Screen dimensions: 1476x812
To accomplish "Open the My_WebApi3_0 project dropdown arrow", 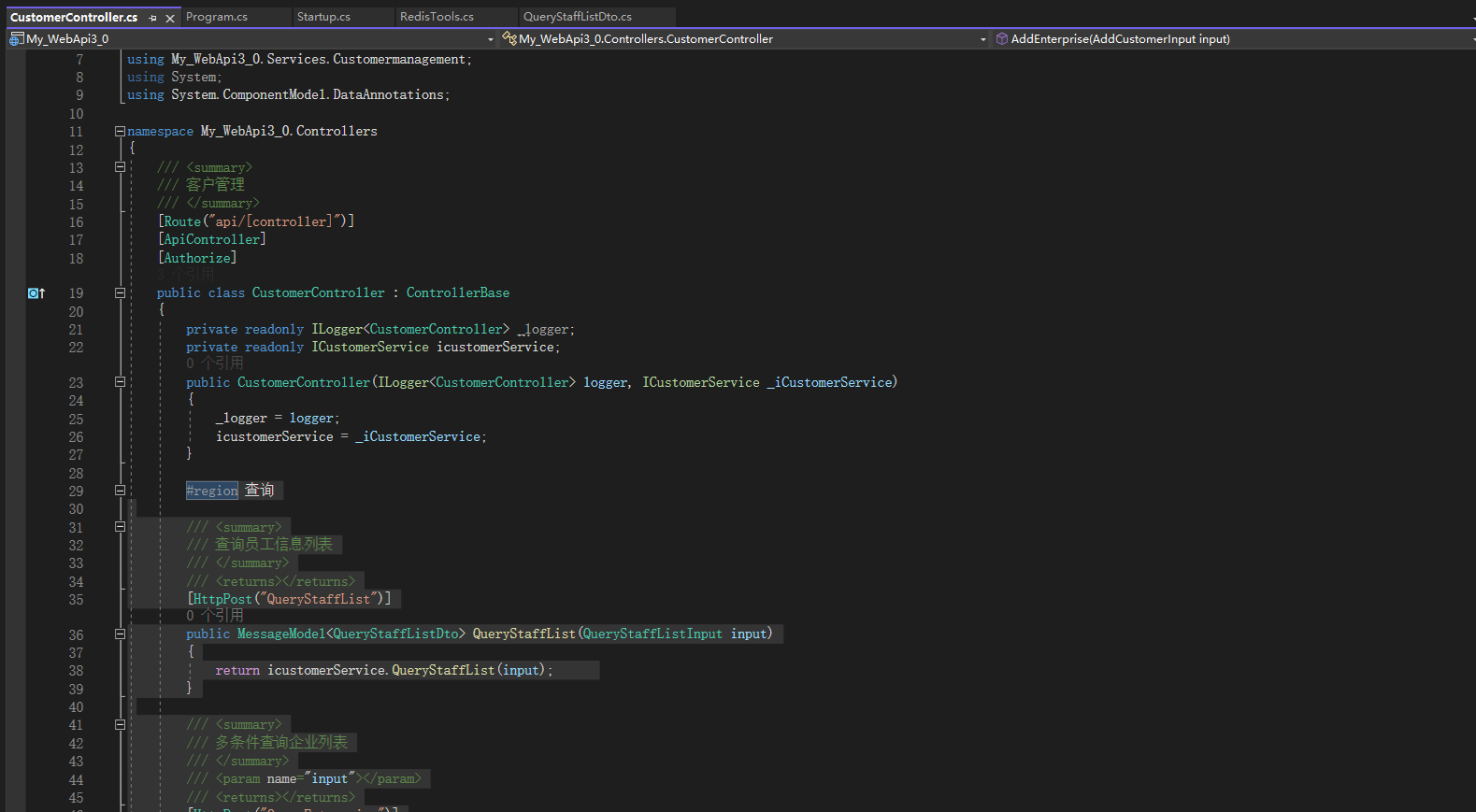I will [491, 39].
